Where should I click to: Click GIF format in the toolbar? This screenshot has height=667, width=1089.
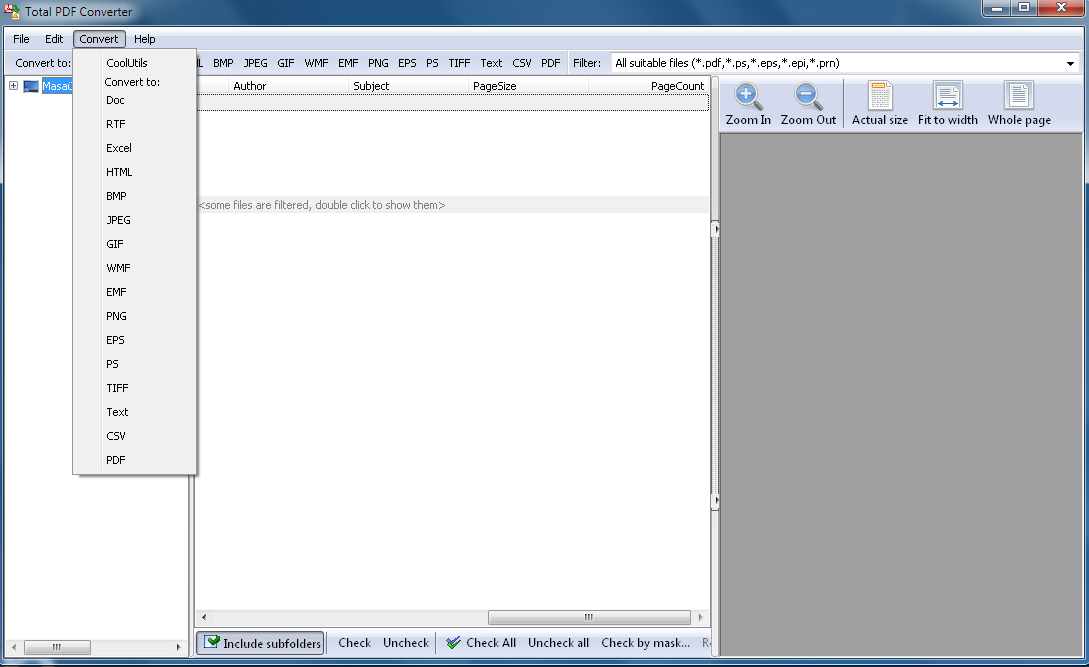pyautogui.click(x=285, y=63)
